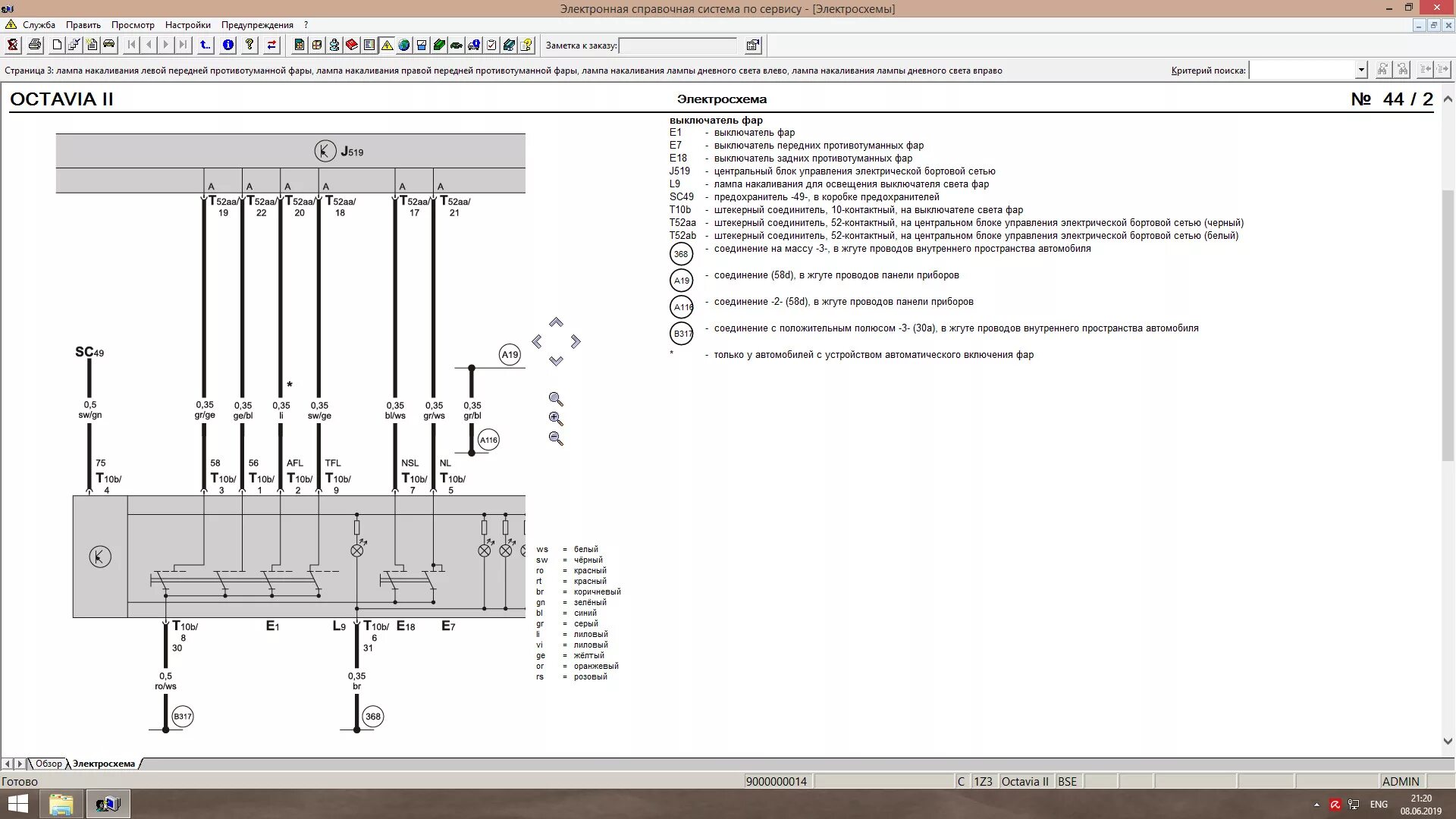Image resolution: width=1456 pixels, height=819 pixels.
Task: Click the vertical scrollbar's down arrow
Action: click(1448, 742)
